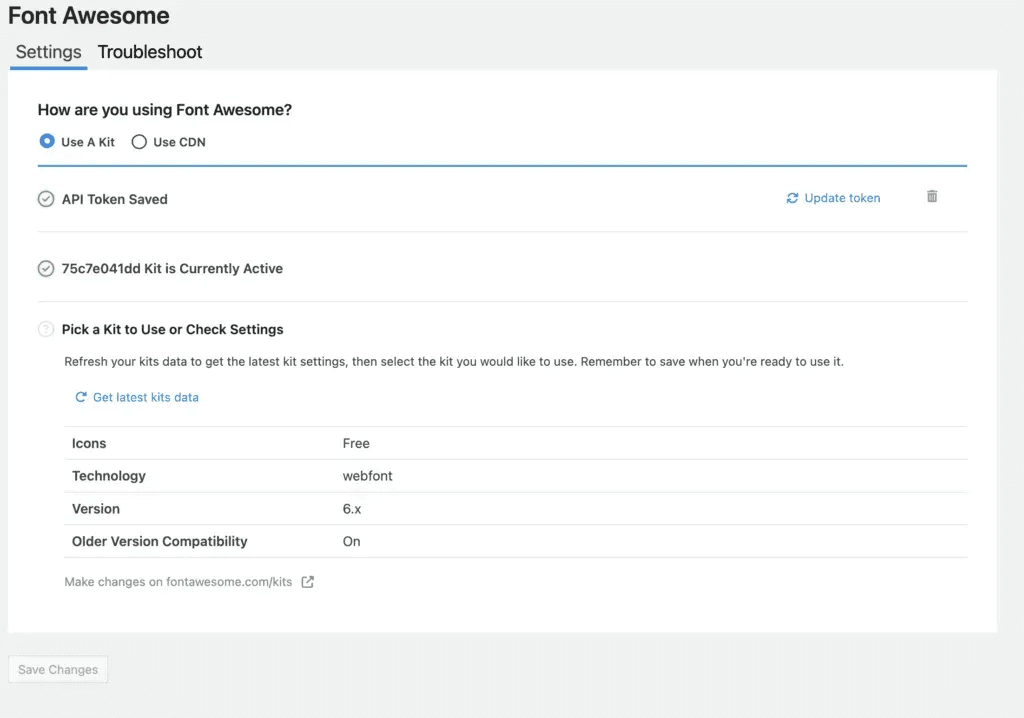Select the webfont Technology value
Screen dimensions: 1024x718
367,476
